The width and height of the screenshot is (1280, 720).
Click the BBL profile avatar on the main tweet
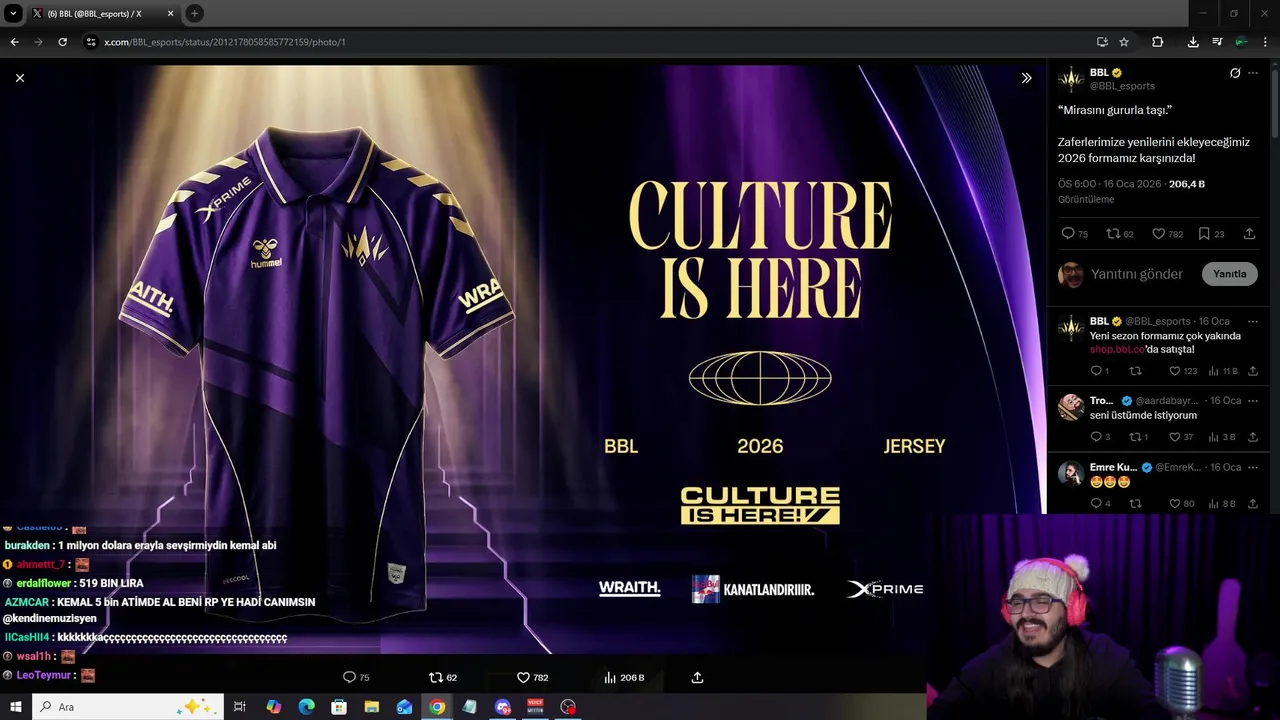[x=1071, y=79]
